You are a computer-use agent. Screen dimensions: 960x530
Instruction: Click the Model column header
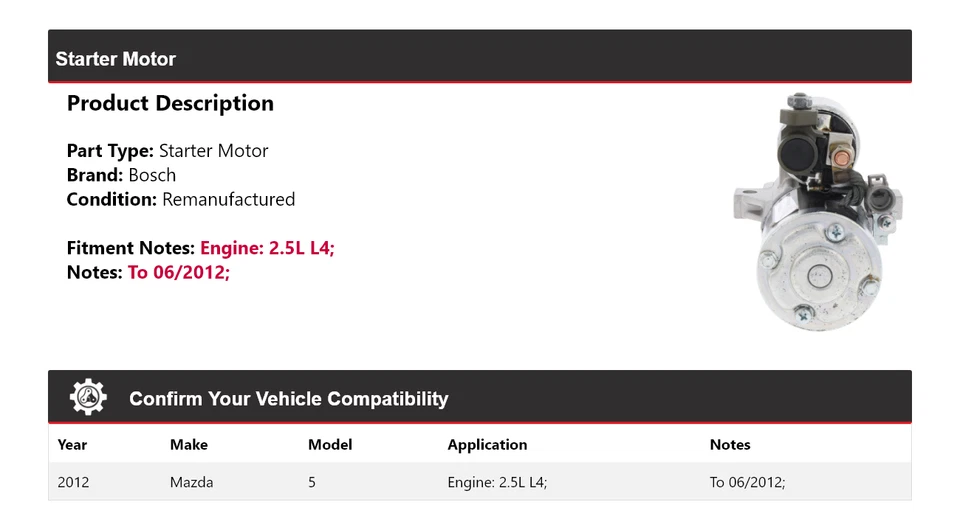coord(330,445)
